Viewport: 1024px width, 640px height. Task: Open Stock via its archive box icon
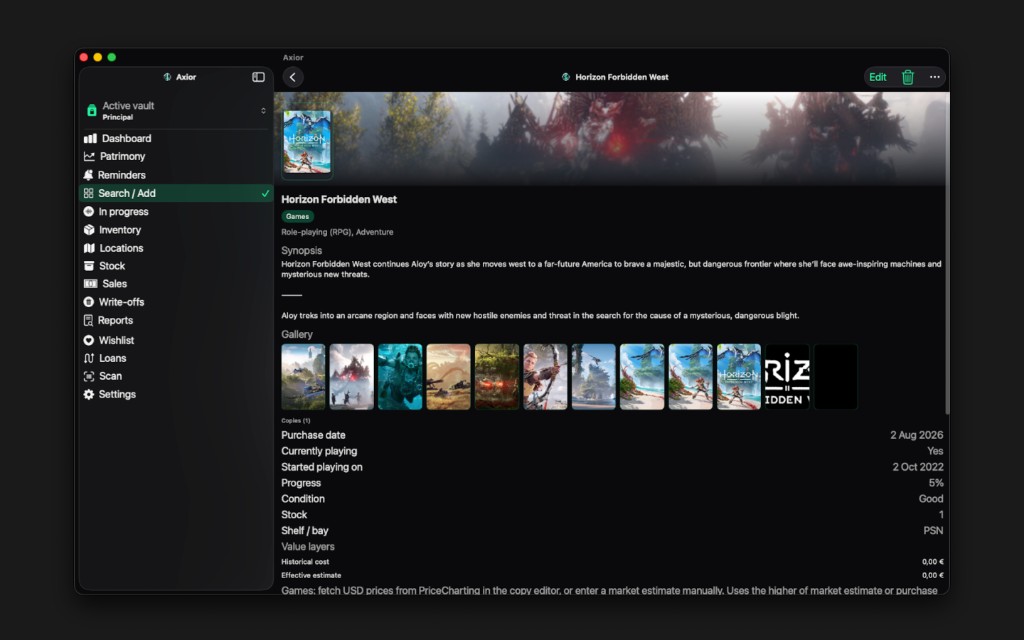[89, 266]
